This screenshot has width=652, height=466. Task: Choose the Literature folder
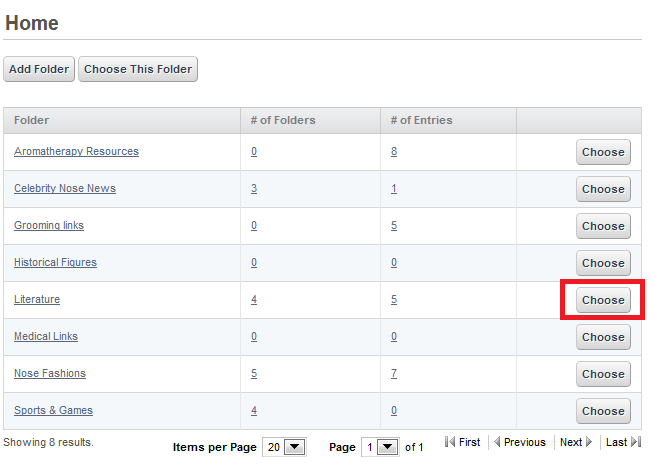tap(603, 300)
